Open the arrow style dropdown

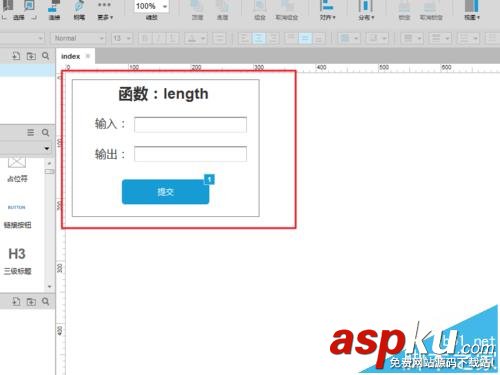pos(468,38)
